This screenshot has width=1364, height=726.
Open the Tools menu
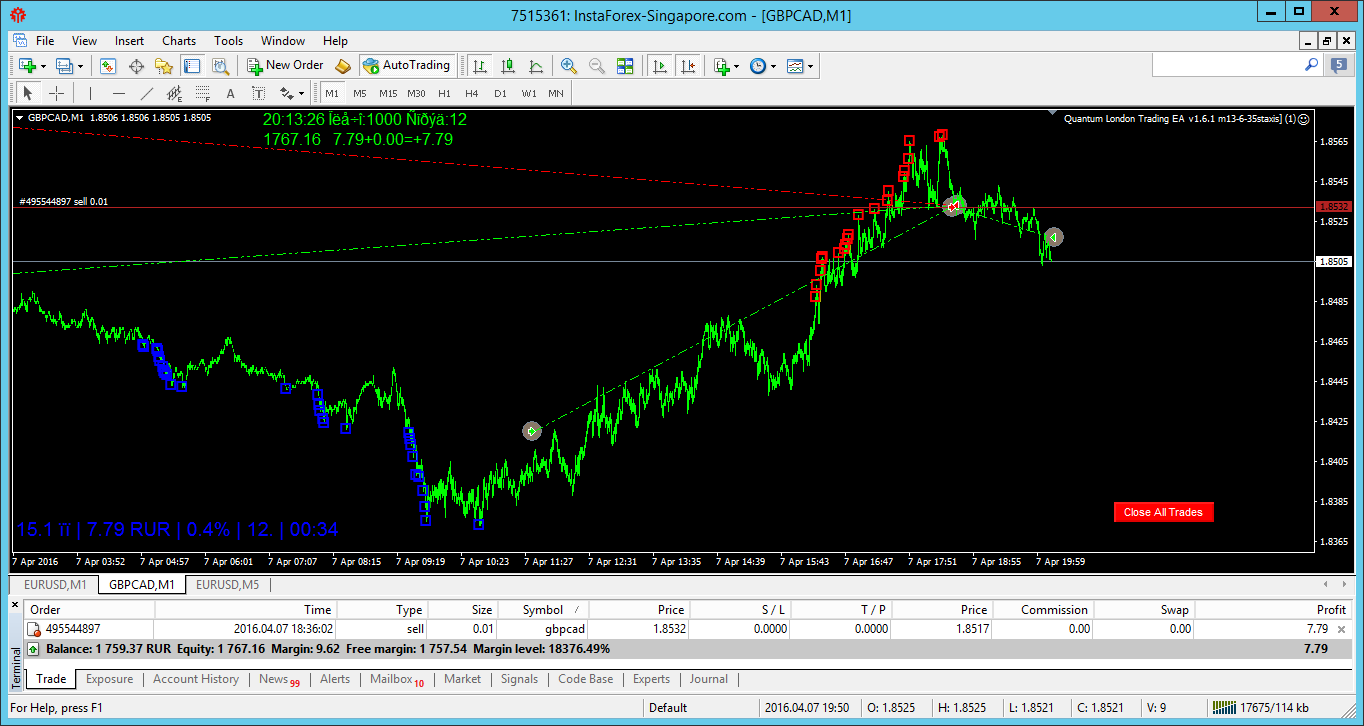(x=228, y=41)
